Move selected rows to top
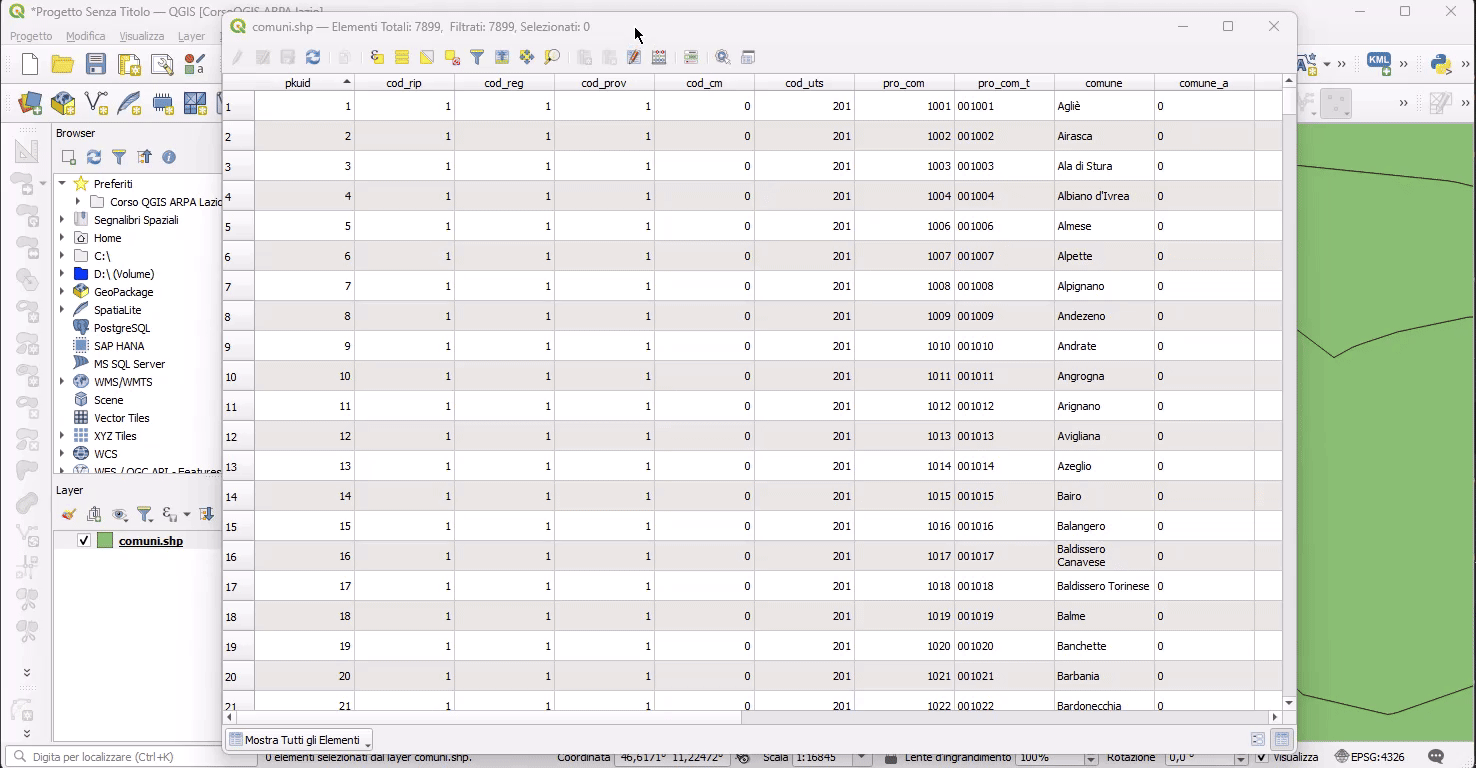This screenshot has height=768, width=1476. (502, 58)
